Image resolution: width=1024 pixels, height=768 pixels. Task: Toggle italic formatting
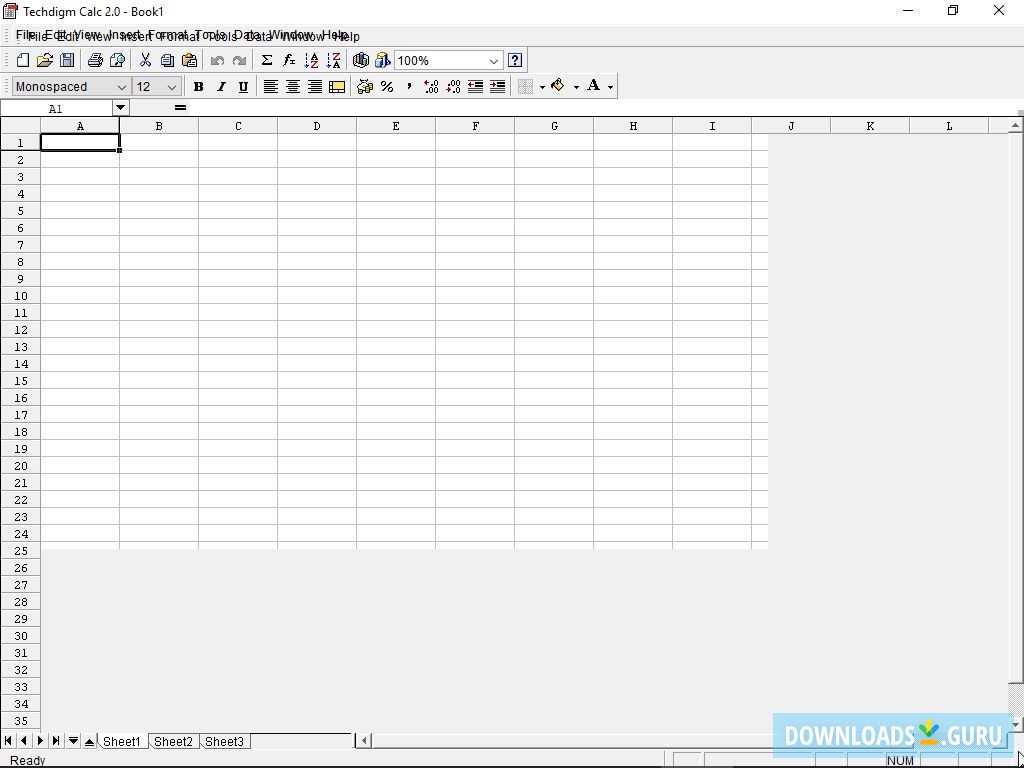(220, 87)
